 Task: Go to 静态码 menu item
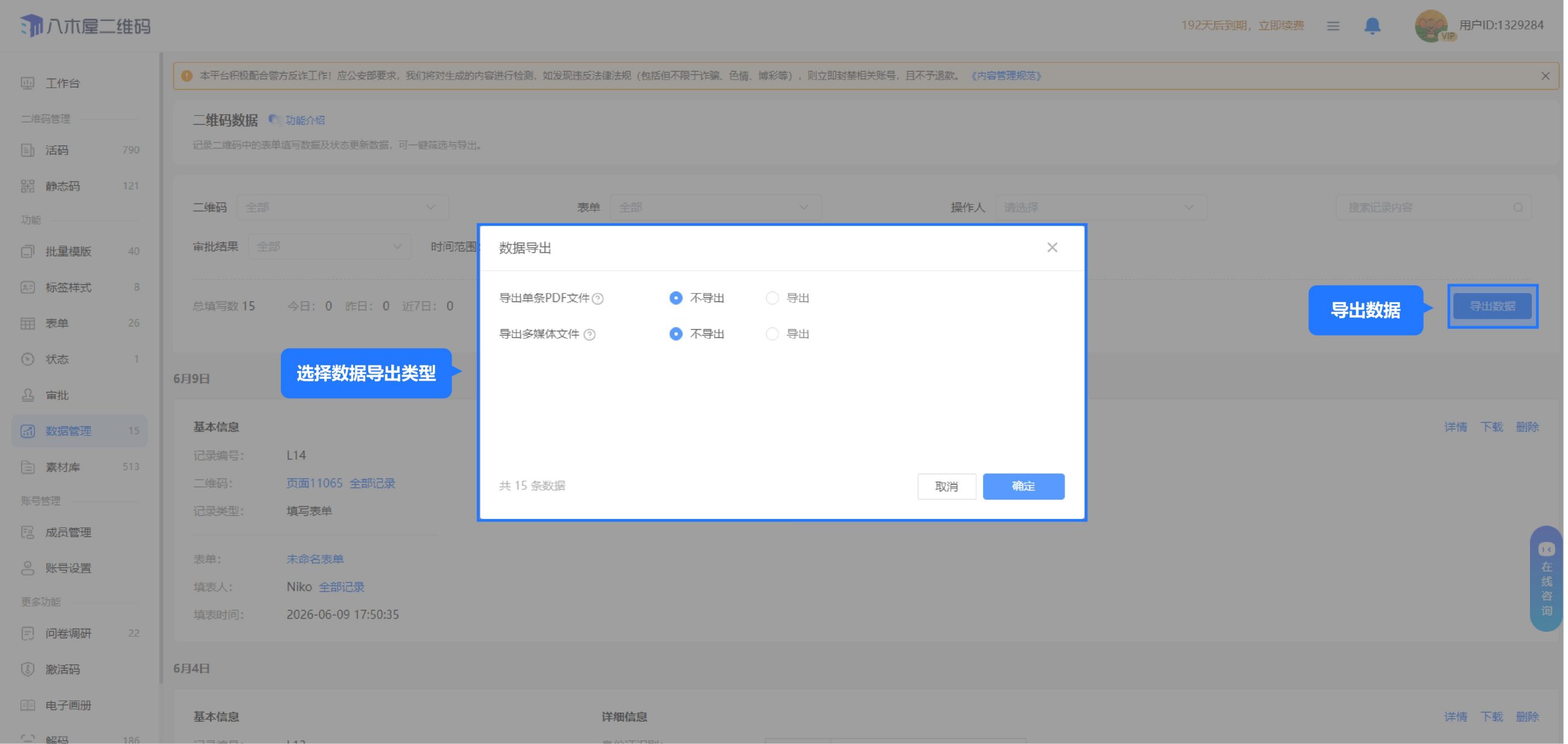click(80, 186)
